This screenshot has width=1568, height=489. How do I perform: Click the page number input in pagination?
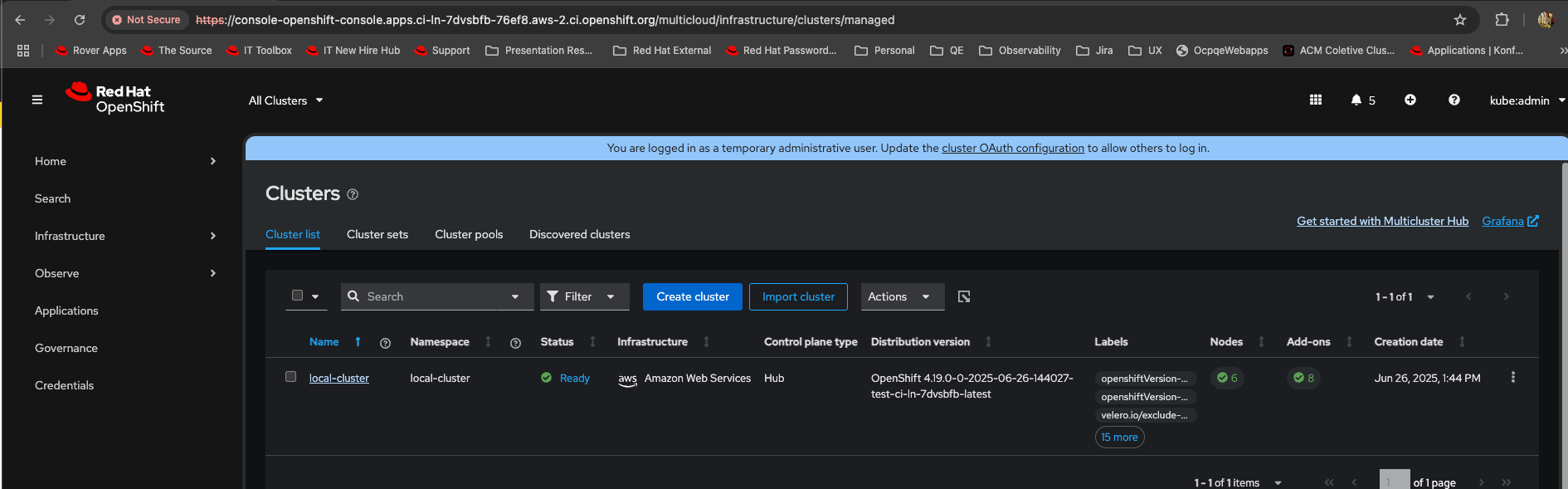(1395, 480)
